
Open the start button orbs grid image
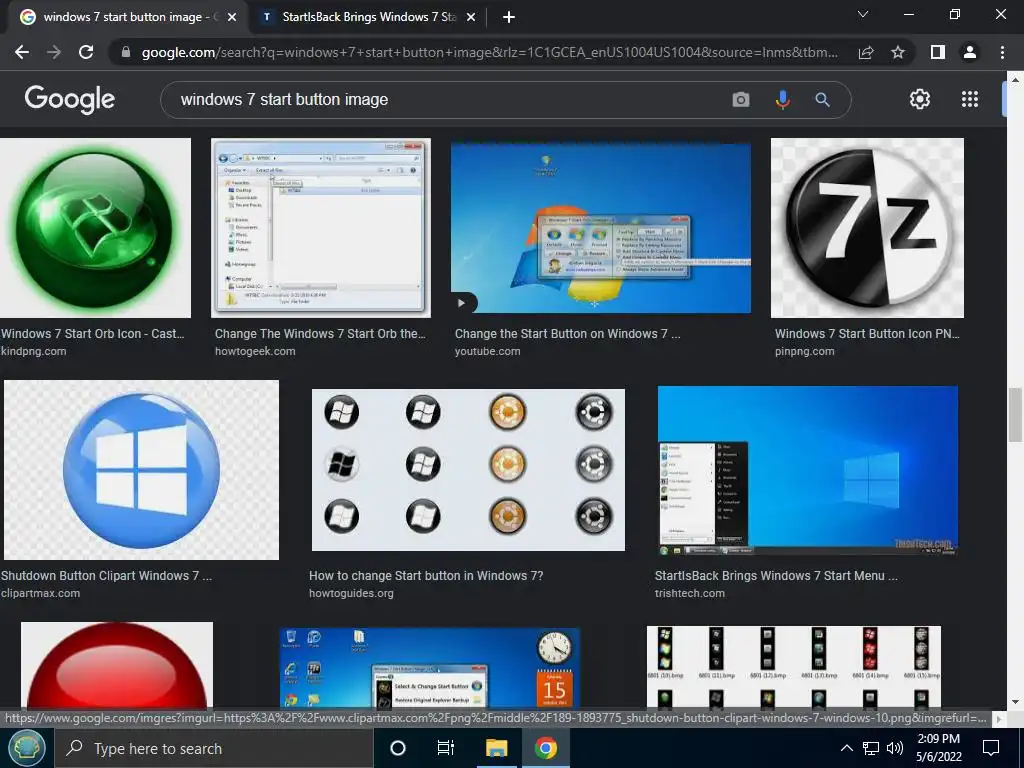click(x=468, y=470)
